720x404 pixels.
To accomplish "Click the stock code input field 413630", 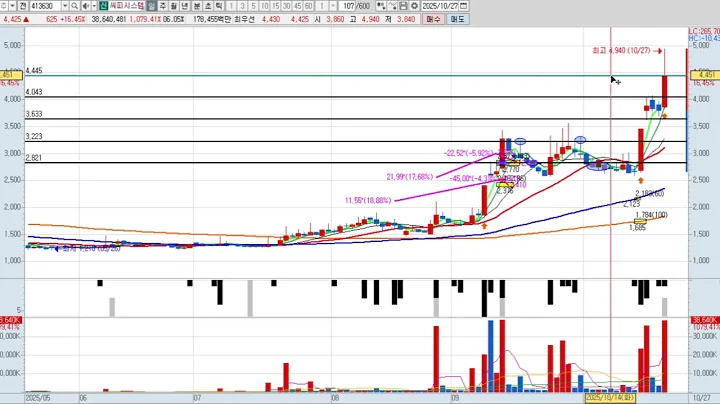I will (46, 6).
